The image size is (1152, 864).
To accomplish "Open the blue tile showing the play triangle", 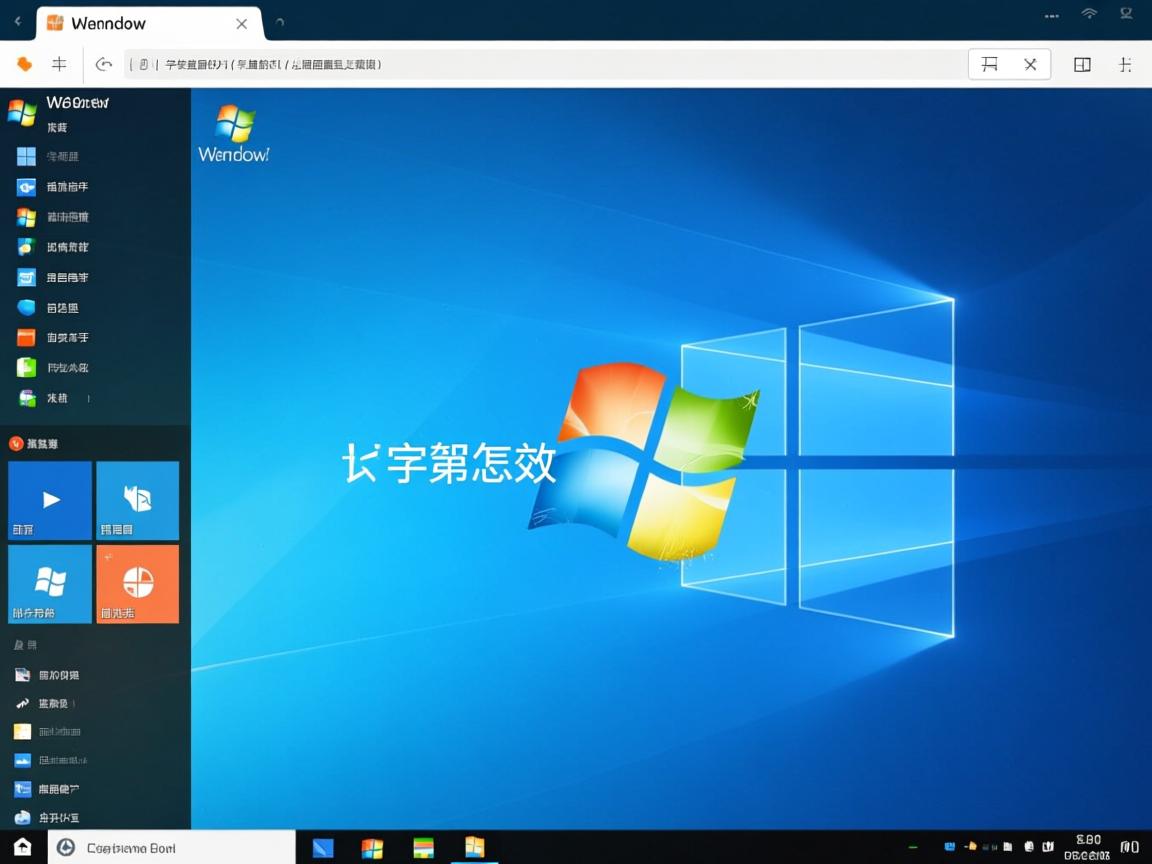I will coord(49,500).
